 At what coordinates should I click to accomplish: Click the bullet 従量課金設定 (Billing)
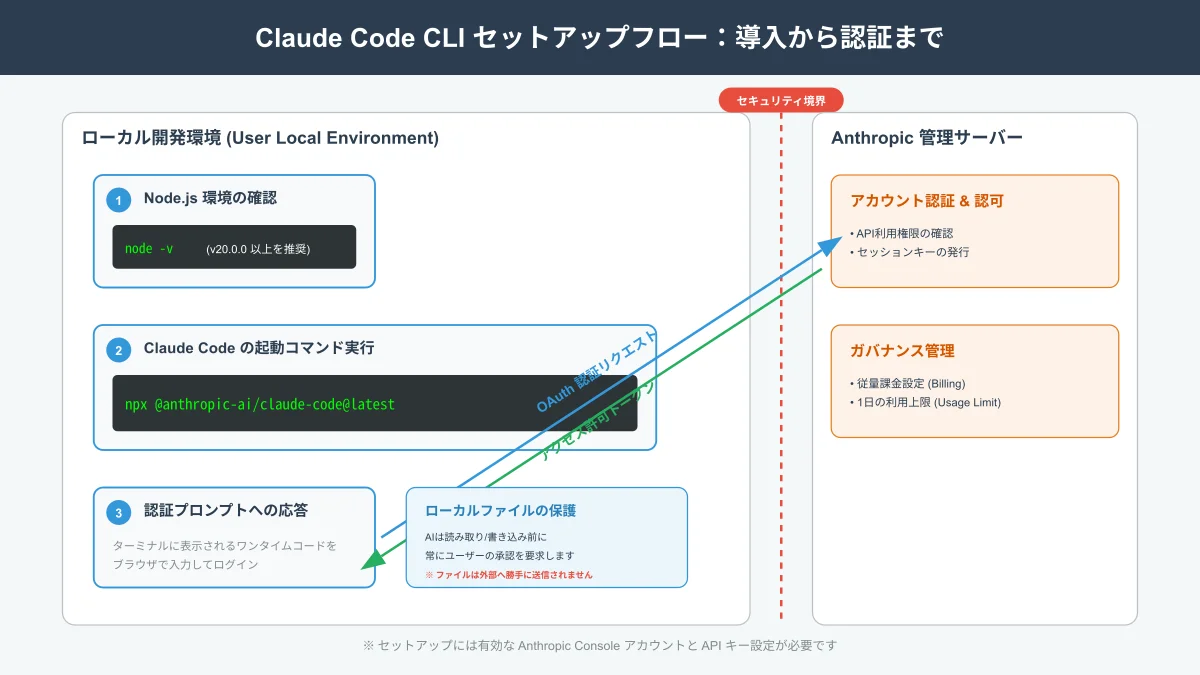click(x=907, y=383)
